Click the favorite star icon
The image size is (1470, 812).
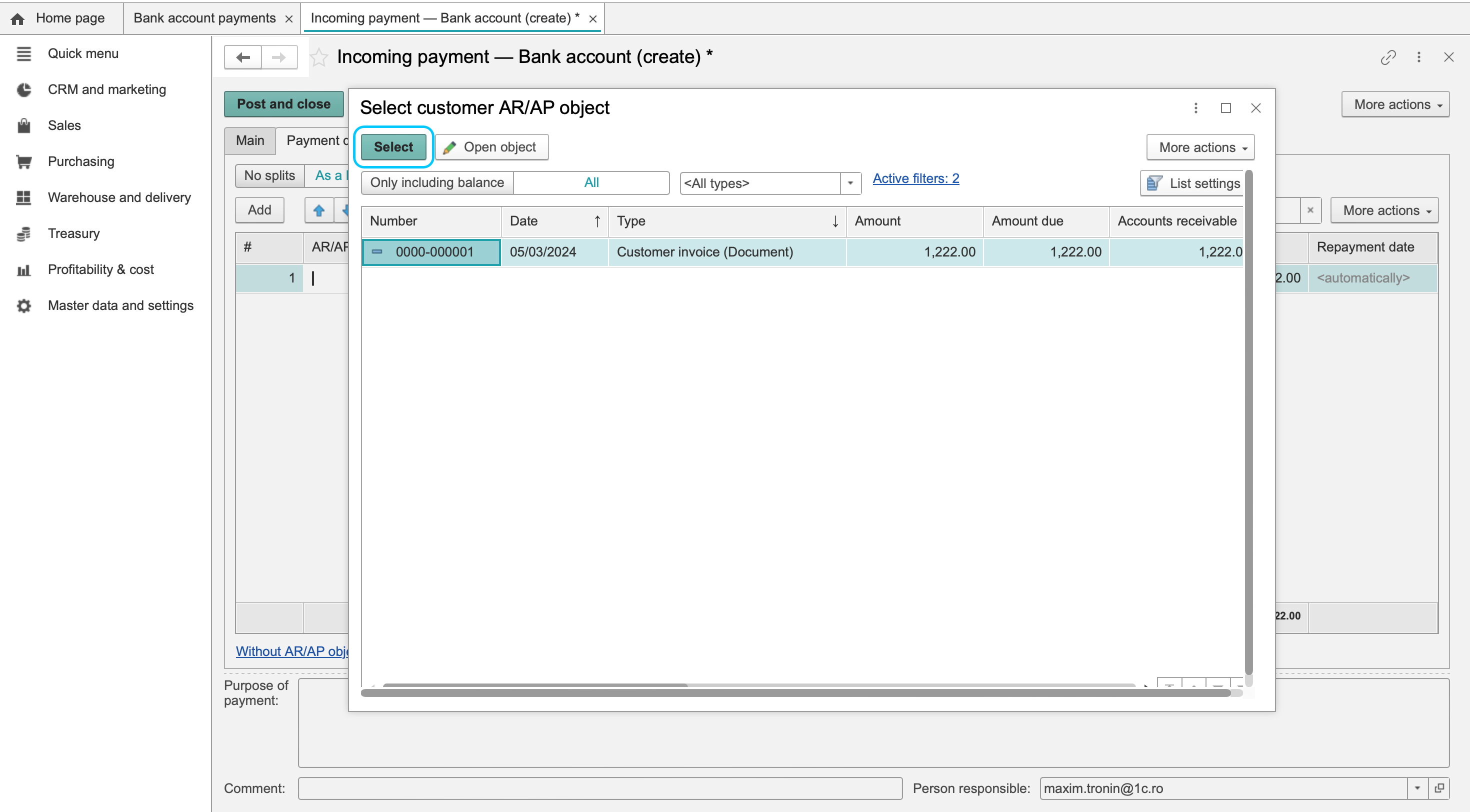pyautogui.click(x=319, y=57)
